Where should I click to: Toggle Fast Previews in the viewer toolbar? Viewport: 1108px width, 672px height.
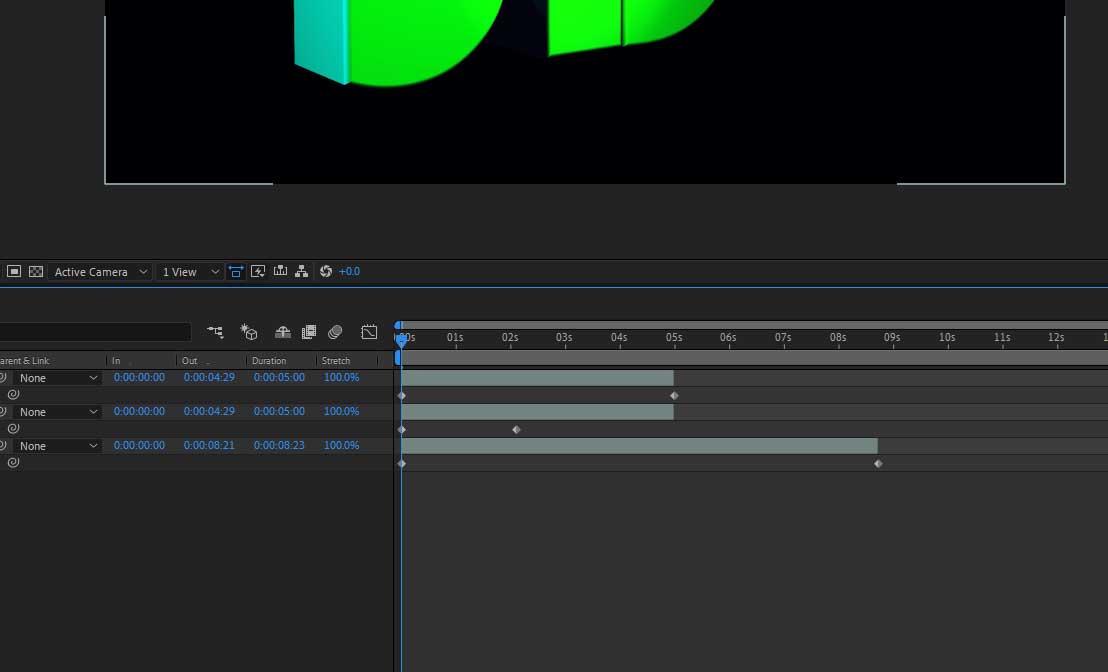click(x=258, y=271)
